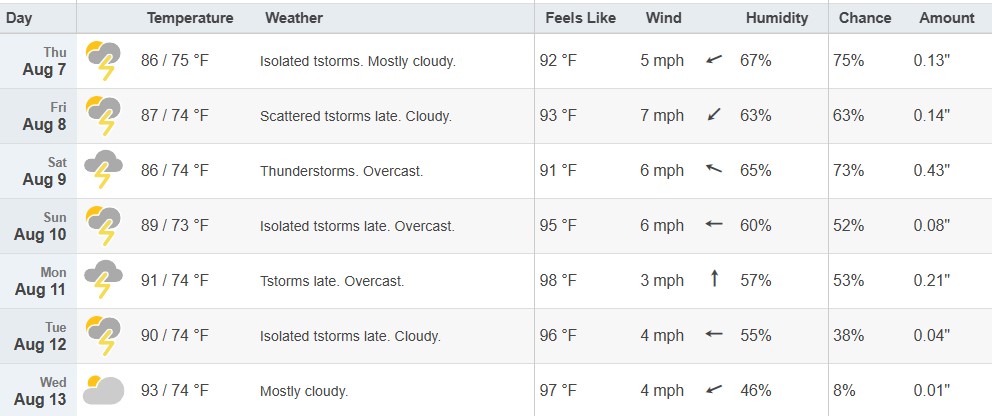This screenshot has height=416, width=992.
Task: Click the Feels Like column header
Action: click(580, 18)
